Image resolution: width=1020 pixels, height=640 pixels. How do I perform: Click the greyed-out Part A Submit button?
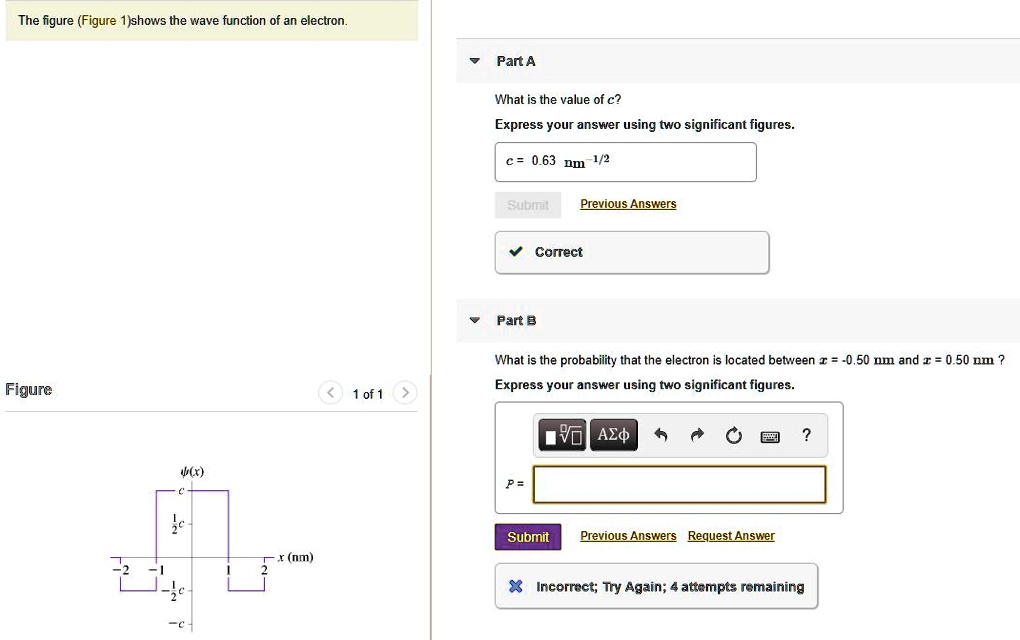tap(528, 205)
